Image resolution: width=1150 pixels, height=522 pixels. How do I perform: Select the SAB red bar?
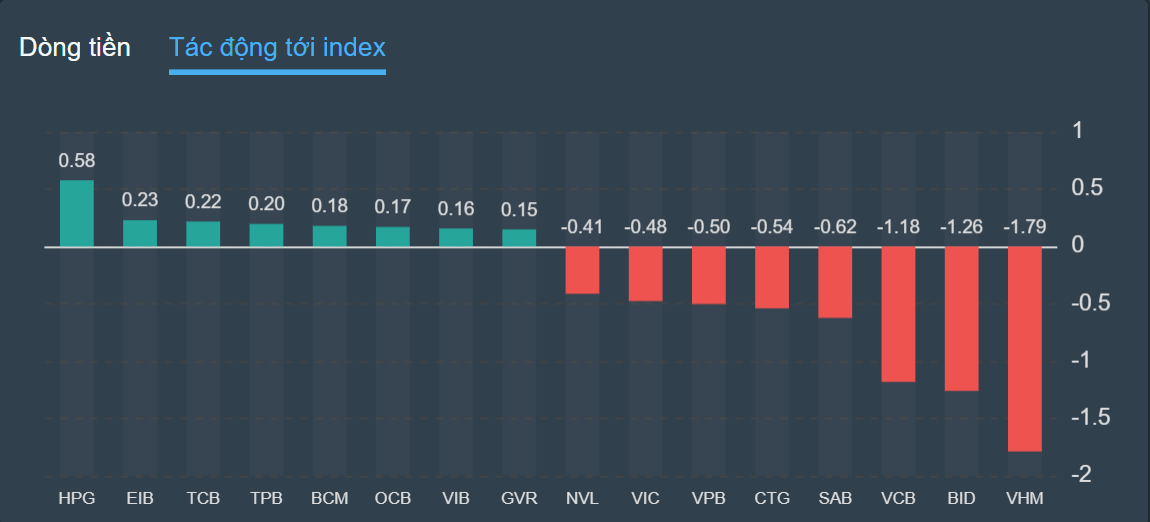[835, 282]
